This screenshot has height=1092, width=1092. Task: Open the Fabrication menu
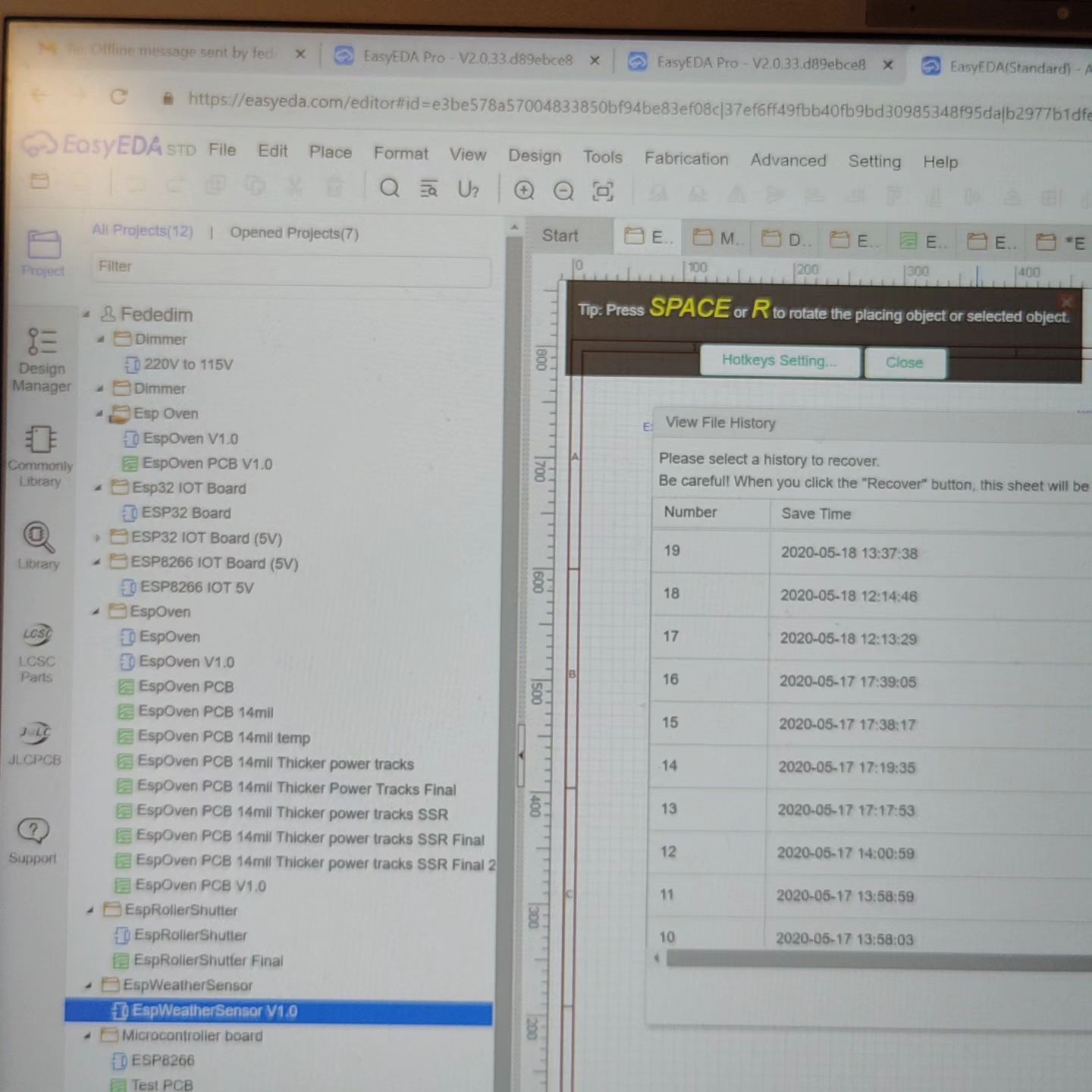(x=686, y=158)
